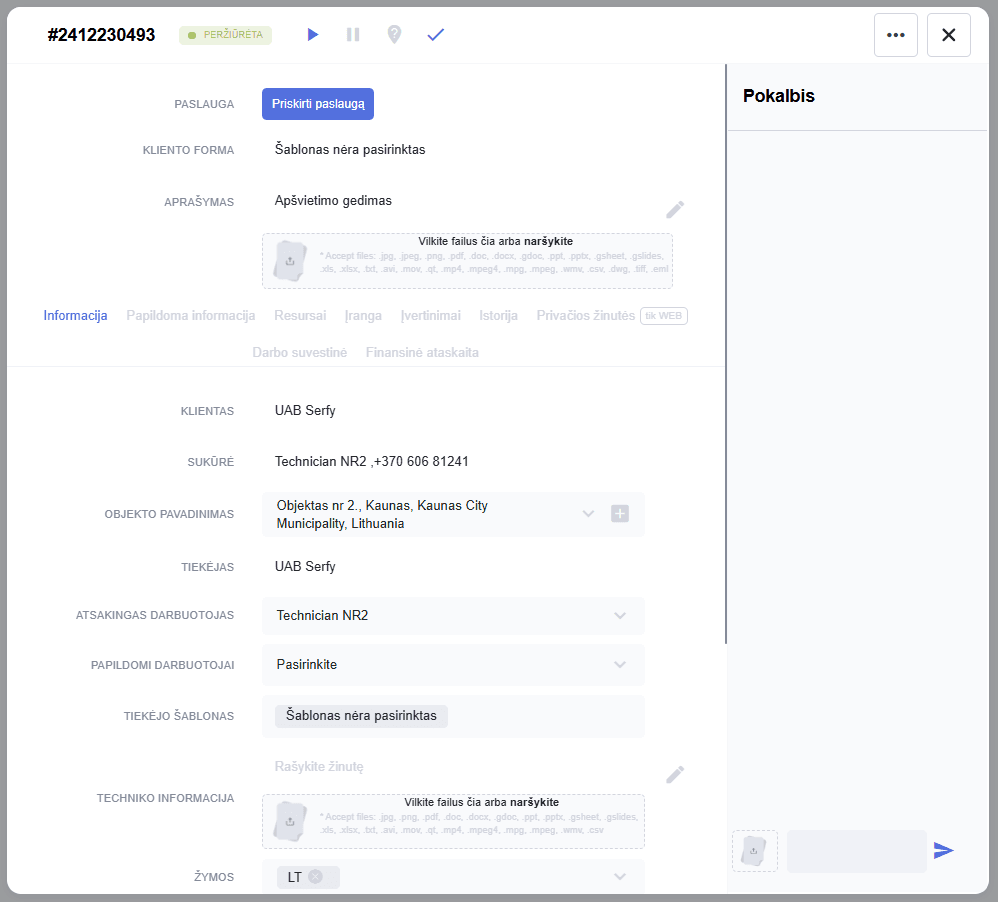Send the chat message with the arrow icon
The image size is (998, 902).
[943, 851]
